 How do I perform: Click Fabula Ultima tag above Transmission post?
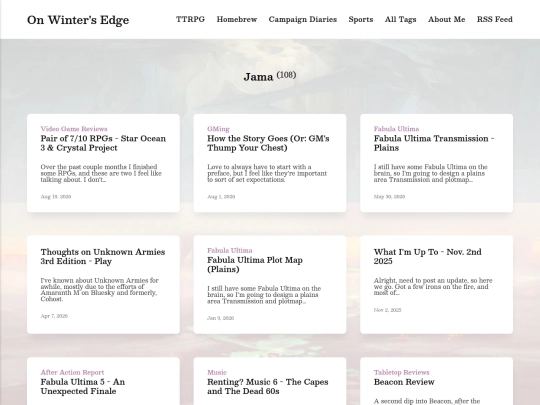point(396,129)
